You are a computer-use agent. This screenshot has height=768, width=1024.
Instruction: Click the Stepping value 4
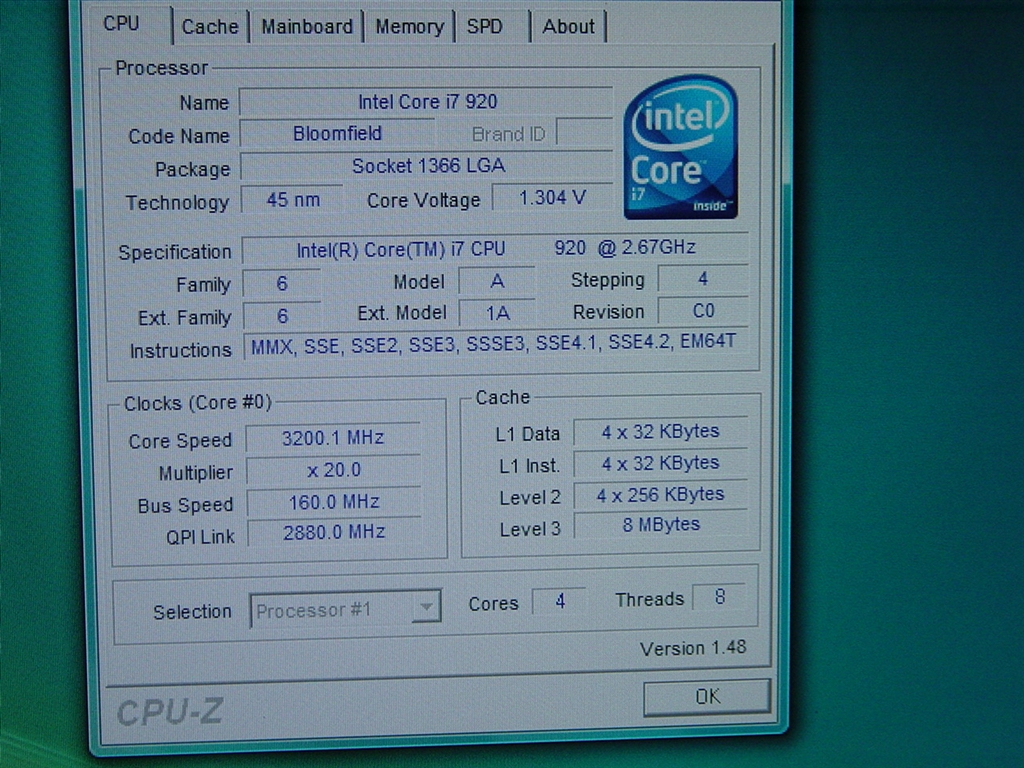(703, 279)
